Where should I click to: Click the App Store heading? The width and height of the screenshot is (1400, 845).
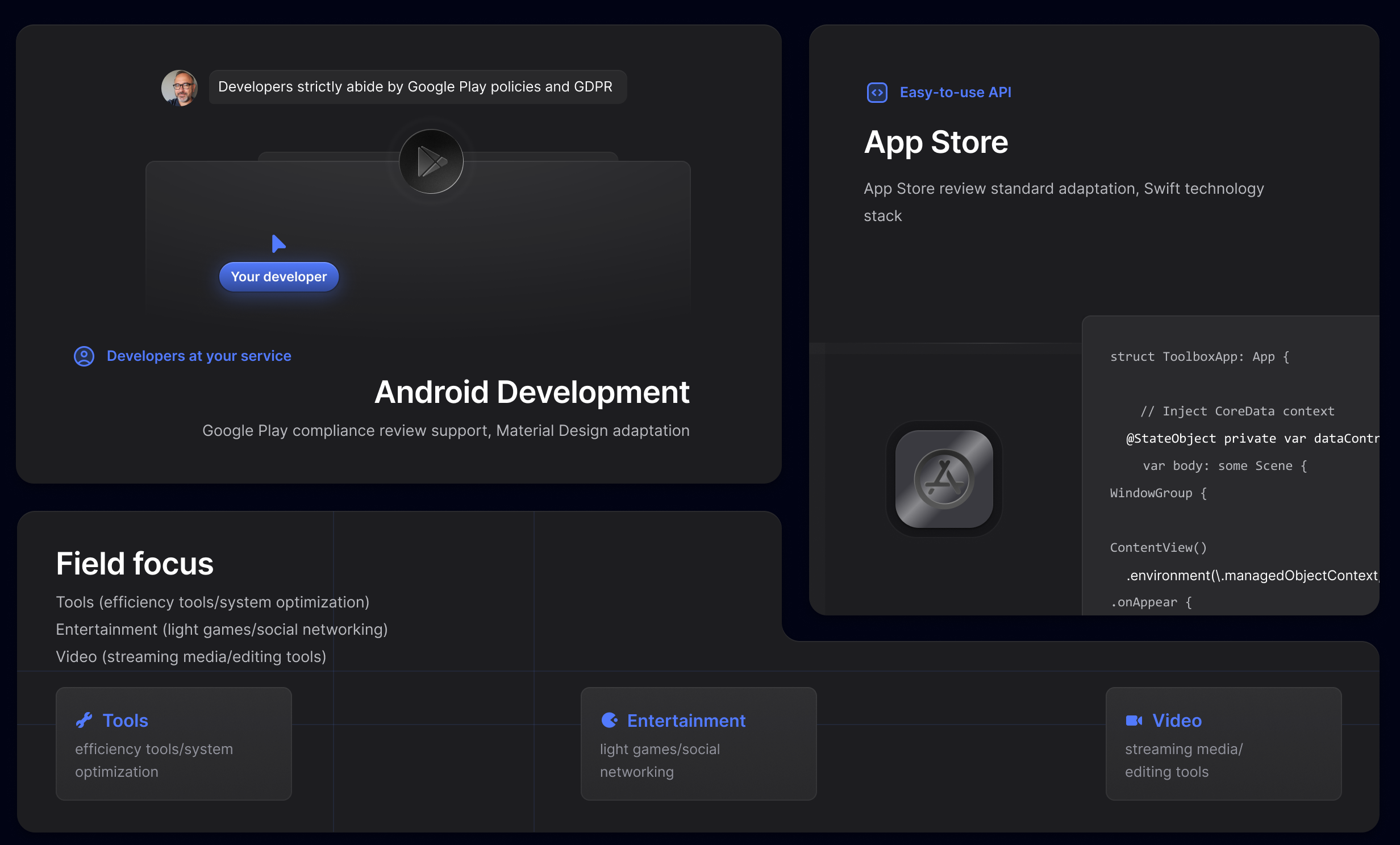tap(936, 142)
